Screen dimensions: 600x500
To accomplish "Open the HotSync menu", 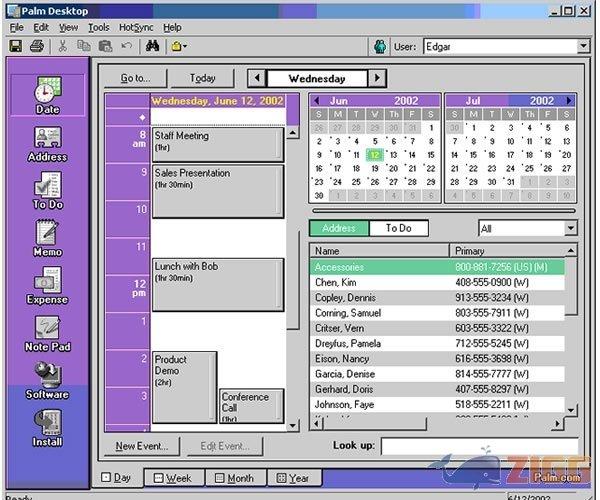I will click(136, 28).
